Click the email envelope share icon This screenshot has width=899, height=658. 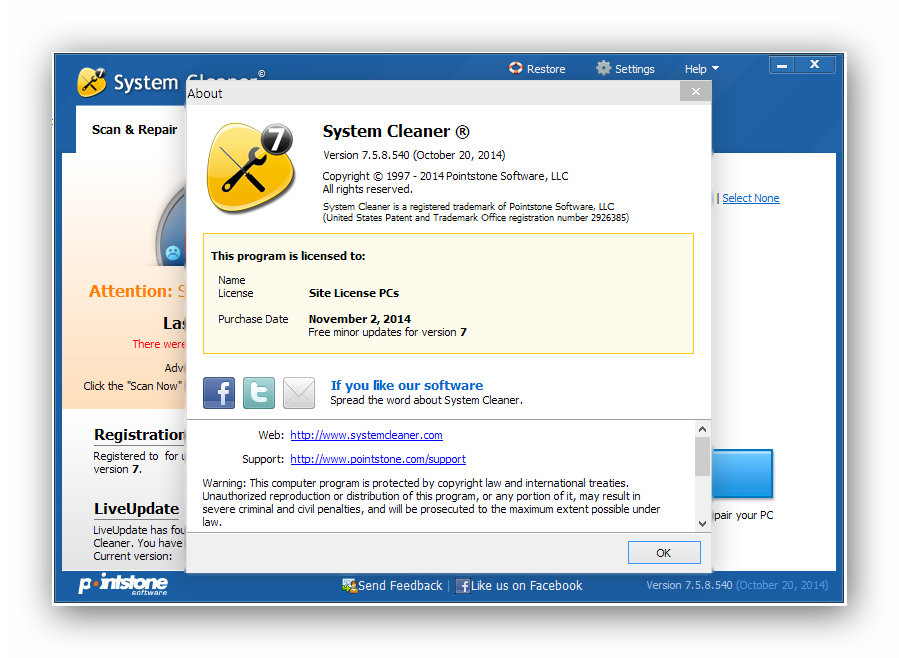tap(299, 393)
